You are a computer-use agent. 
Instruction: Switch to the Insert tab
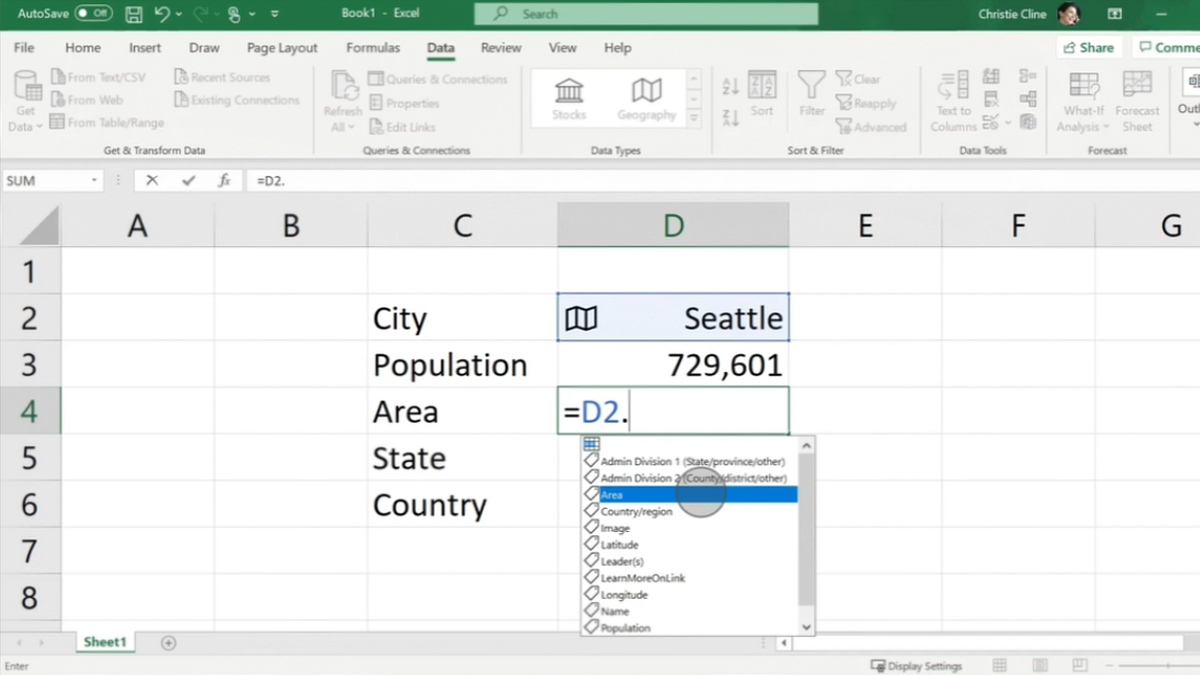145,47
